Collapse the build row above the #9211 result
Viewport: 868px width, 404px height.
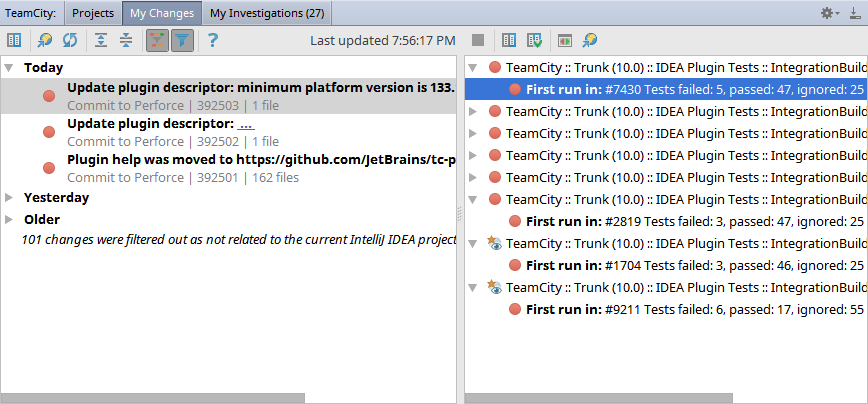click(472, 288)
